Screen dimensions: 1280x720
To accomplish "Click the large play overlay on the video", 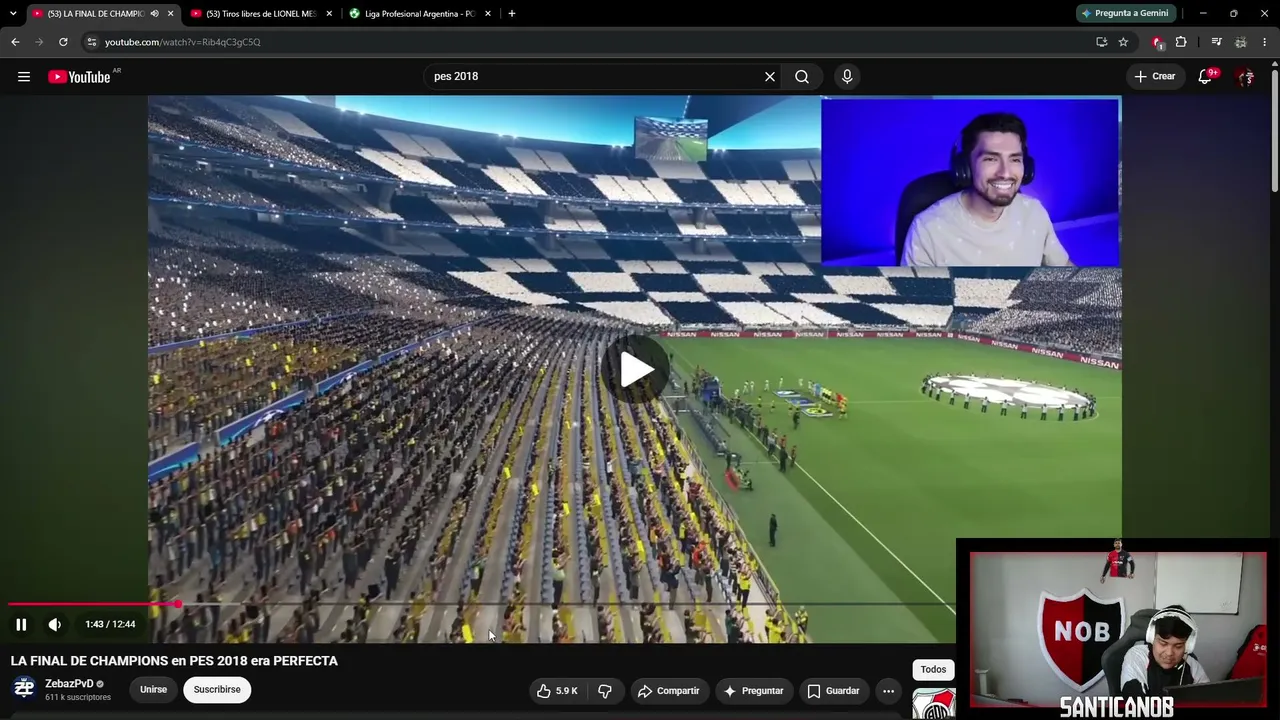I will pos(636,370).
